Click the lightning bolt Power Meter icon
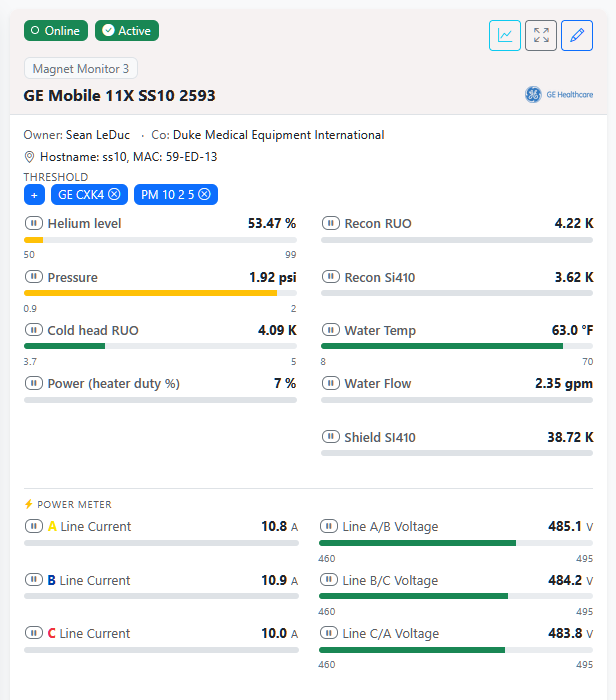Image resolution: width=616 pixels, height=700 pixels. [x=29, y=504]
